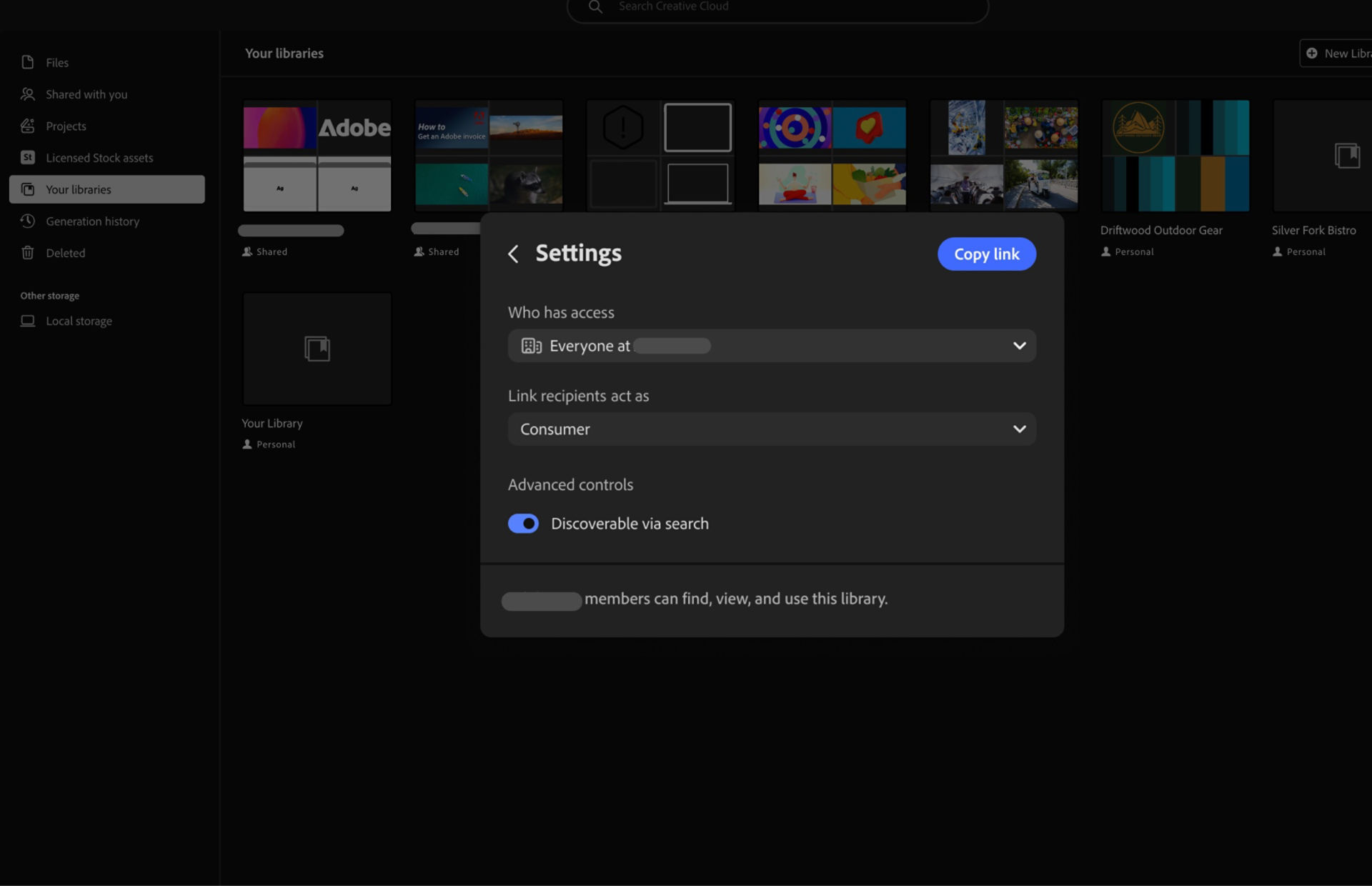Viewport: 1372px width, 886px height.
Task: Open the Who has access dropdown
Action: pos(772,346)
